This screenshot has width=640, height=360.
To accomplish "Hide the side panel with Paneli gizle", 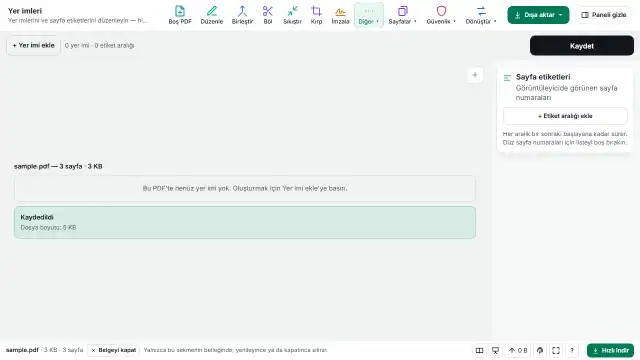I will [604, 15].
